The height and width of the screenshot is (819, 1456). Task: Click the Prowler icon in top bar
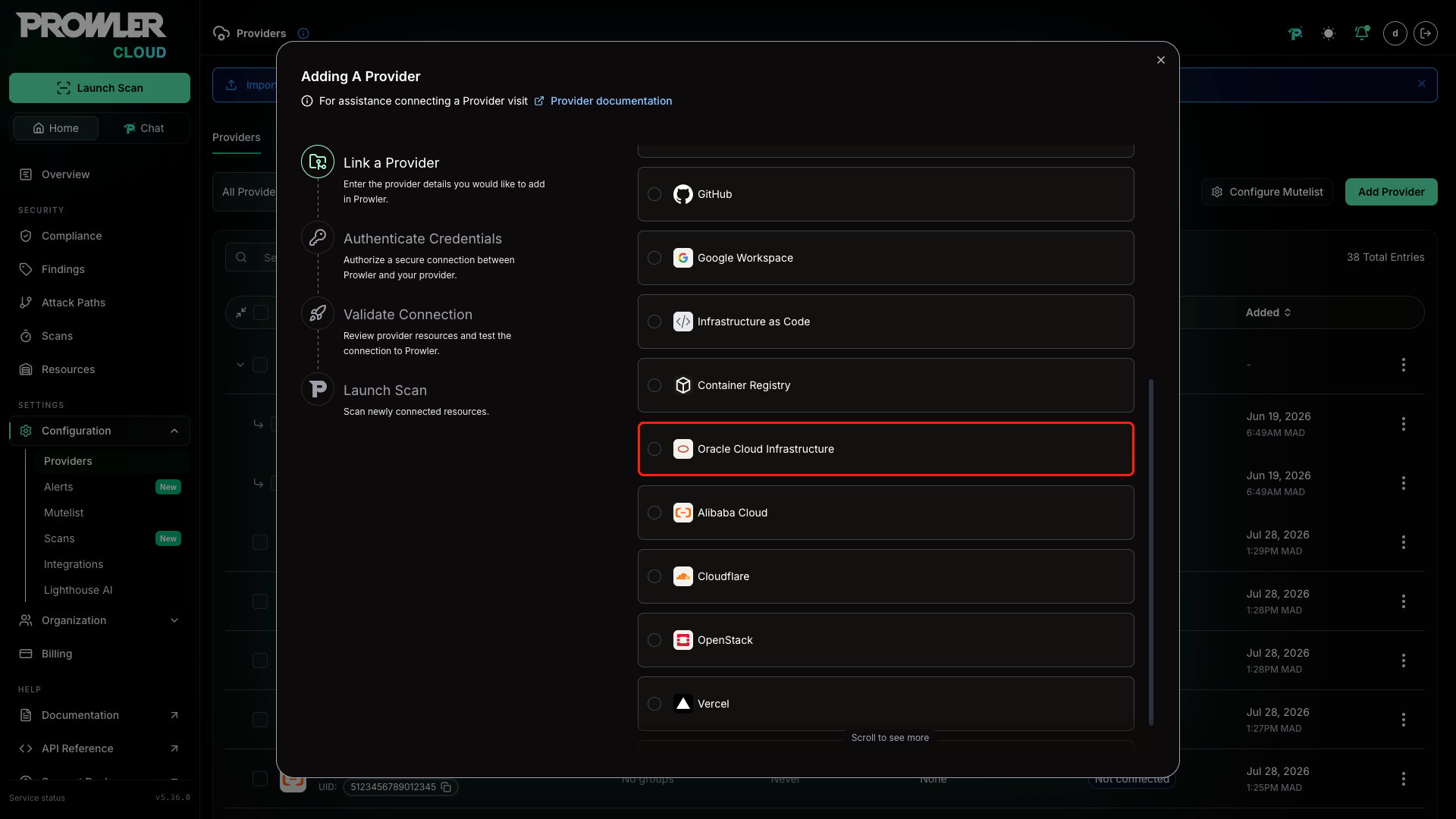[x=1295, y=33]
